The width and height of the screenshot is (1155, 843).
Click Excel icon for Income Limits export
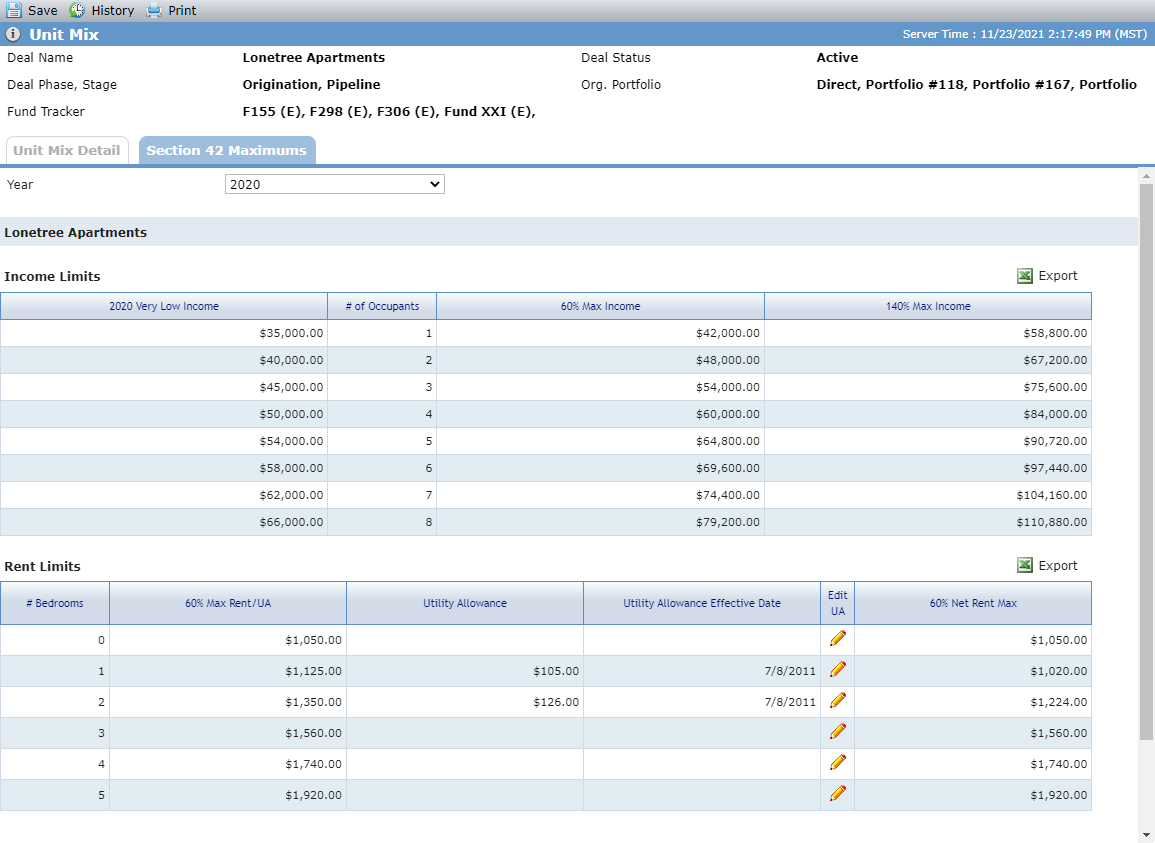click(1025, 276)
